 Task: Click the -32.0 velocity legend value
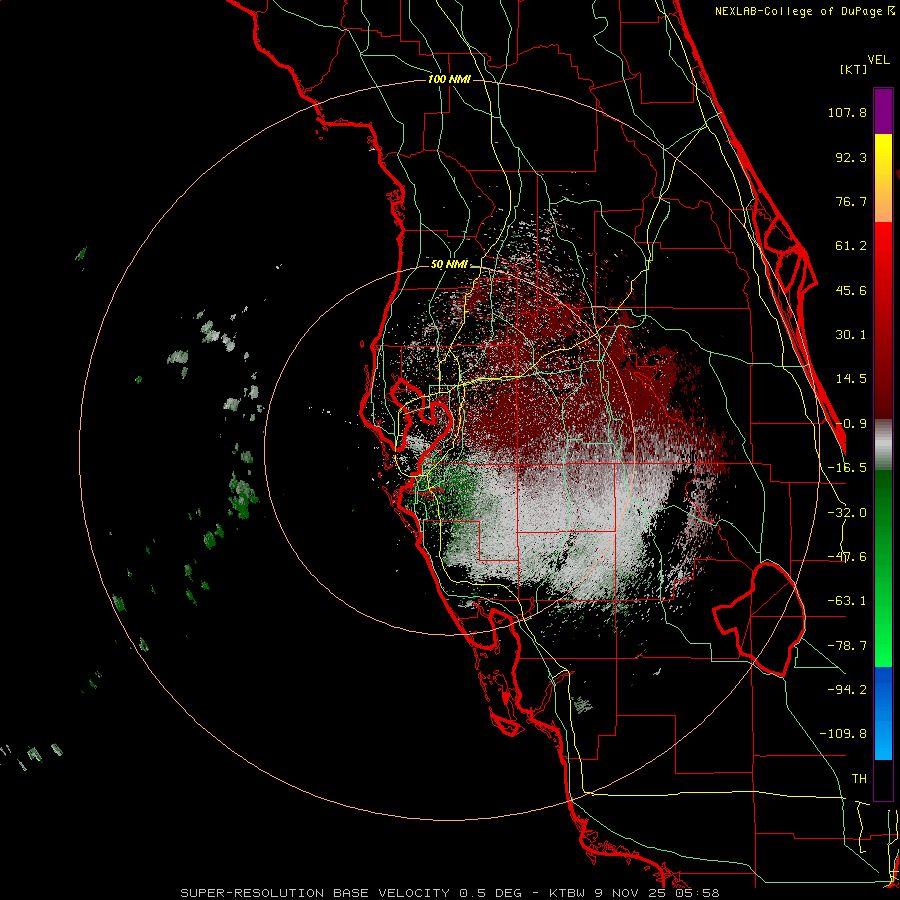point(847,513)
